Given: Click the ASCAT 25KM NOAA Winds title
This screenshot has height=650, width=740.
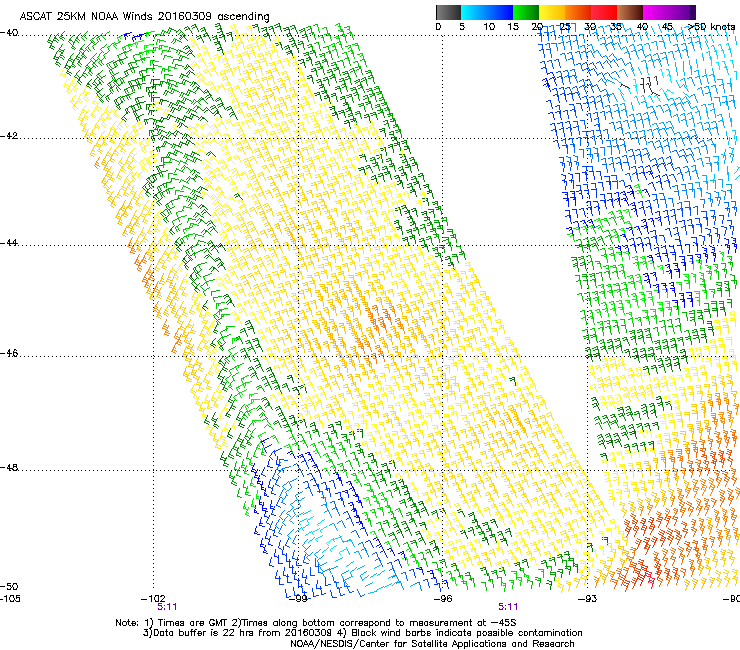Looking at the screenshot, I should point(144,17).
